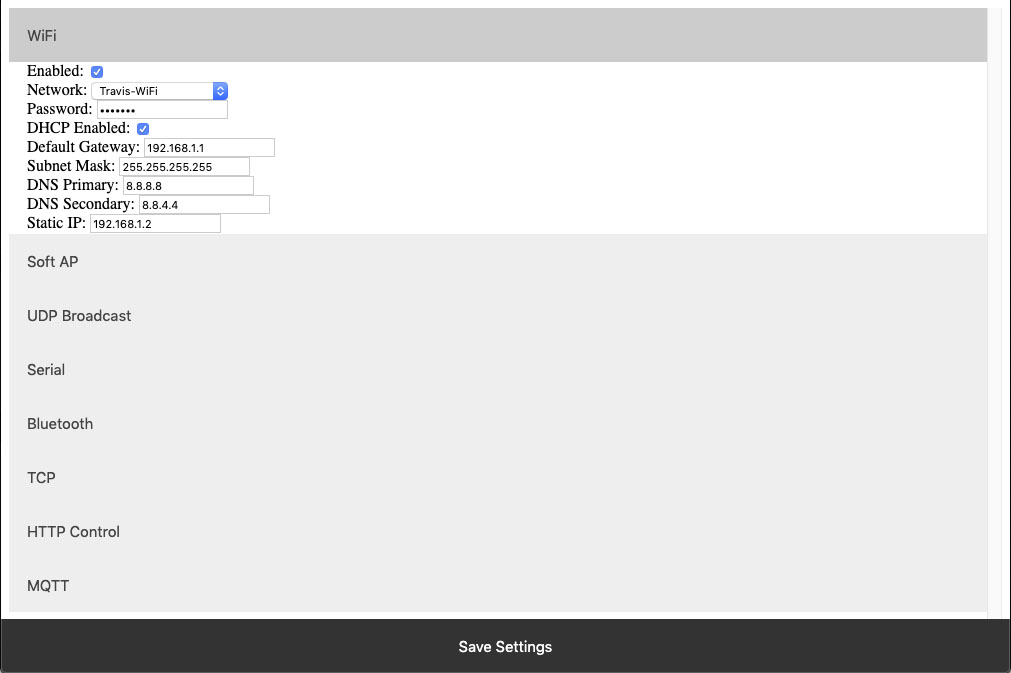Click the 'DNS Secondary:' label text

81,204
